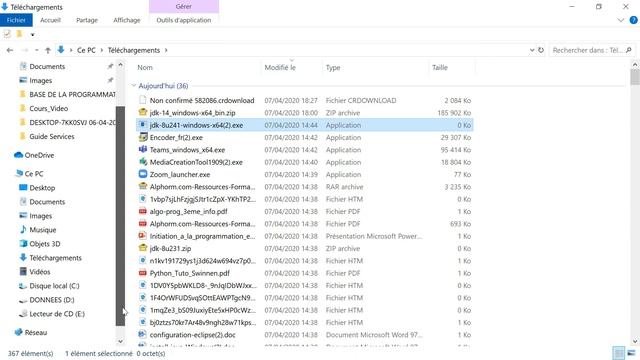Select jdk-8u241-windows-x64(2).exe file icon
The width and height of the screenshot is (640, 360).
142,124
